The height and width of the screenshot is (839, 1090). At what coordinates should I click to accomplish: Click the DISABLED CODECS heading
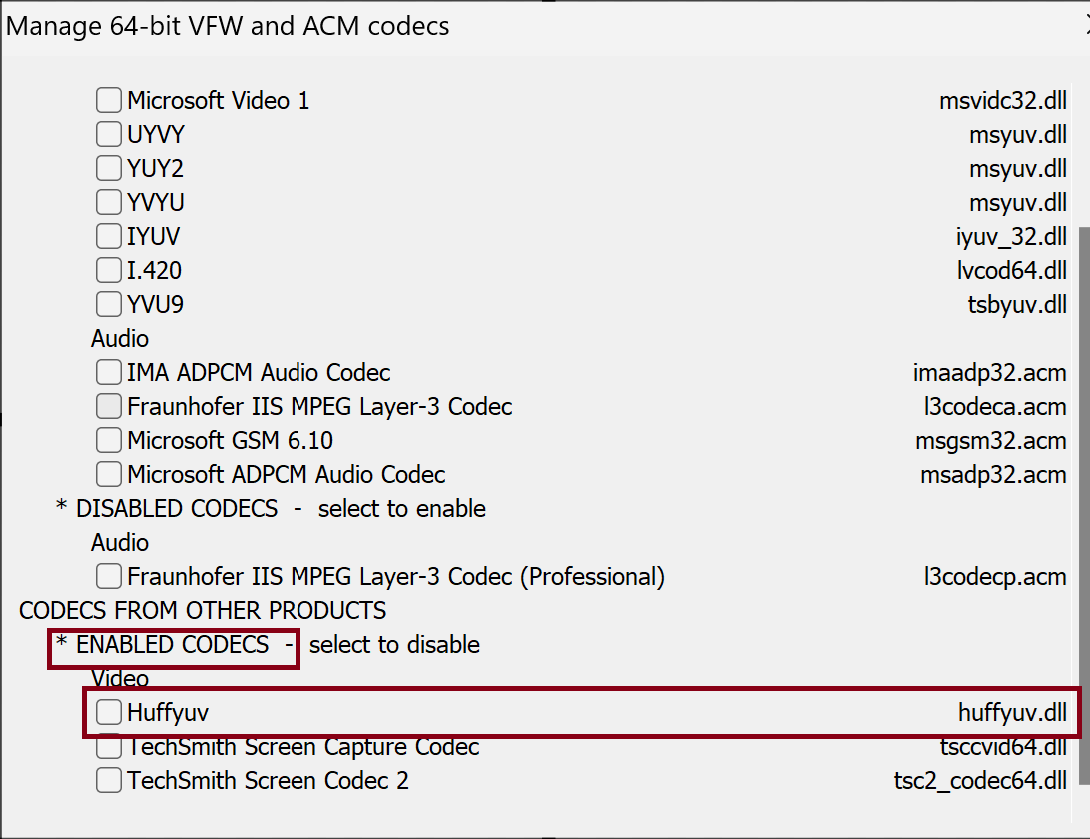[176, 508]
